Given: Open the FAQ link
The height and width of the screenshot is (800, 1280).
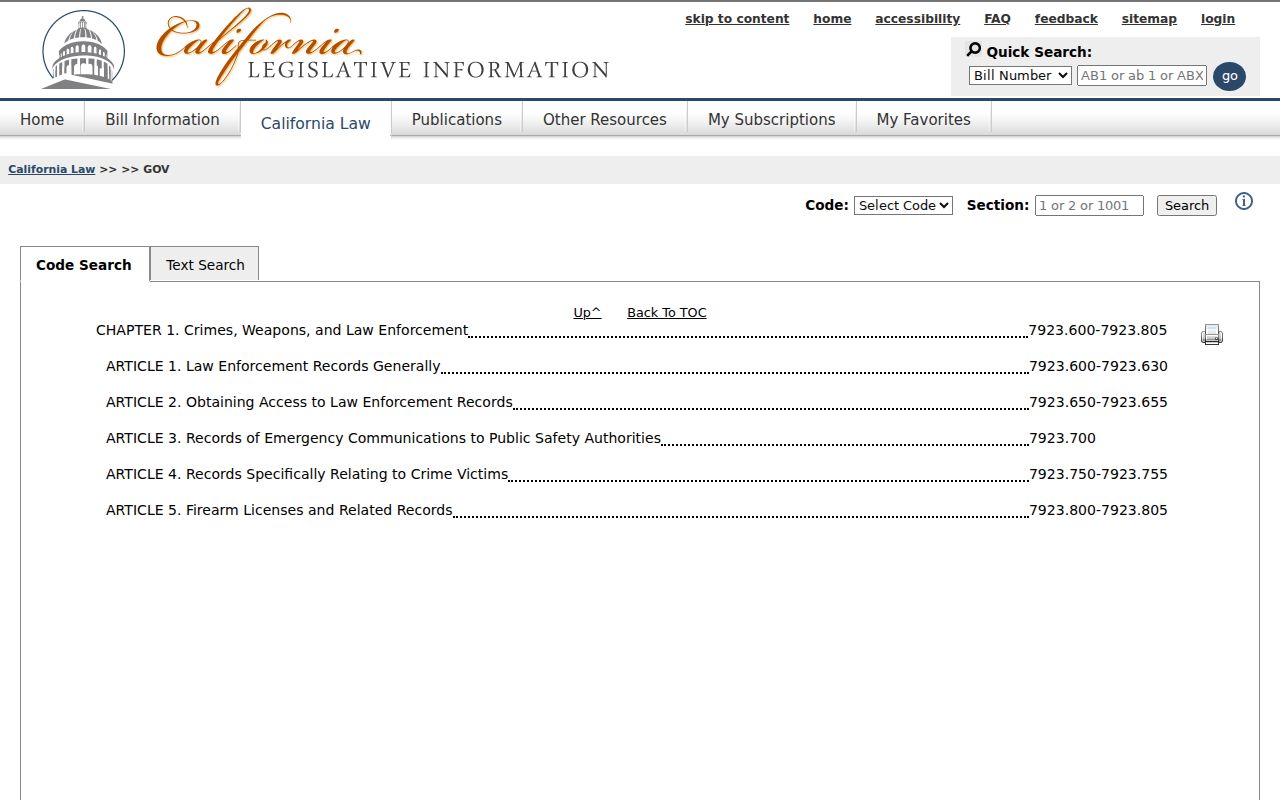Looking at the screenshot, I should [x=997, y=19].
